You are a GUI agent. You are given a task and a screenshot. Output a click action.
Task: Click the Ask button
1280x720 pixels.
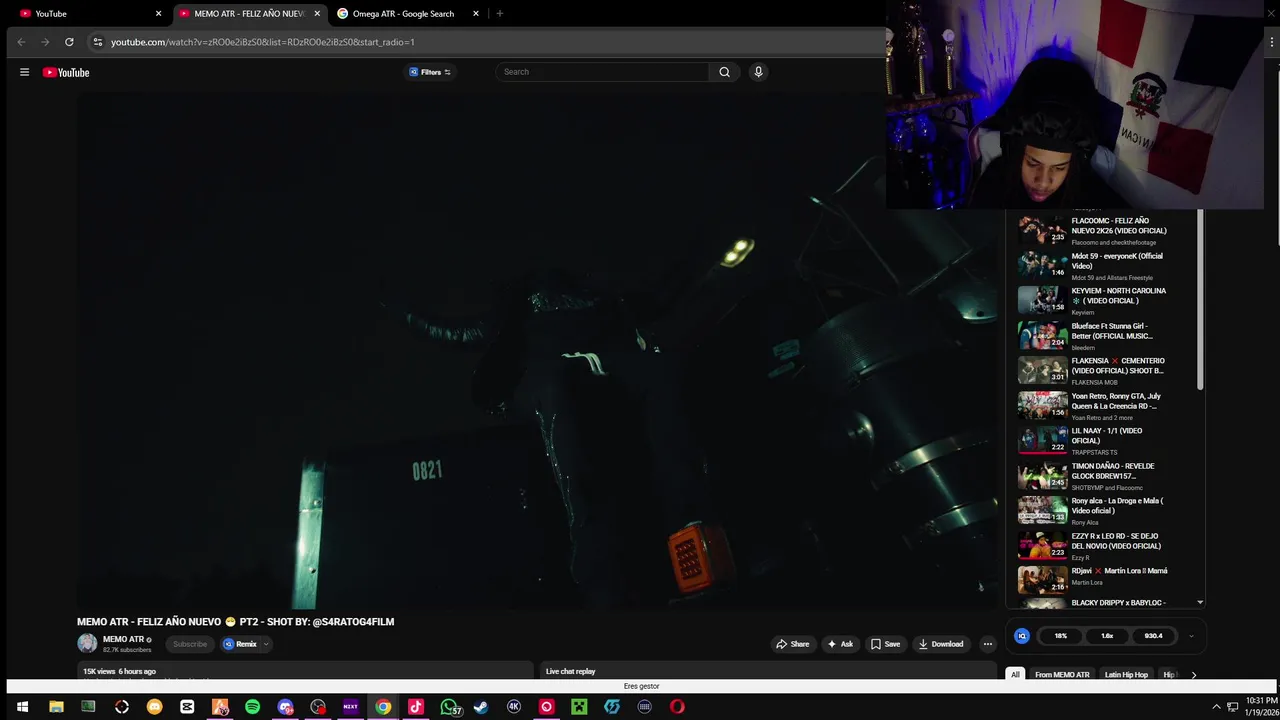(x=840, y=644)
